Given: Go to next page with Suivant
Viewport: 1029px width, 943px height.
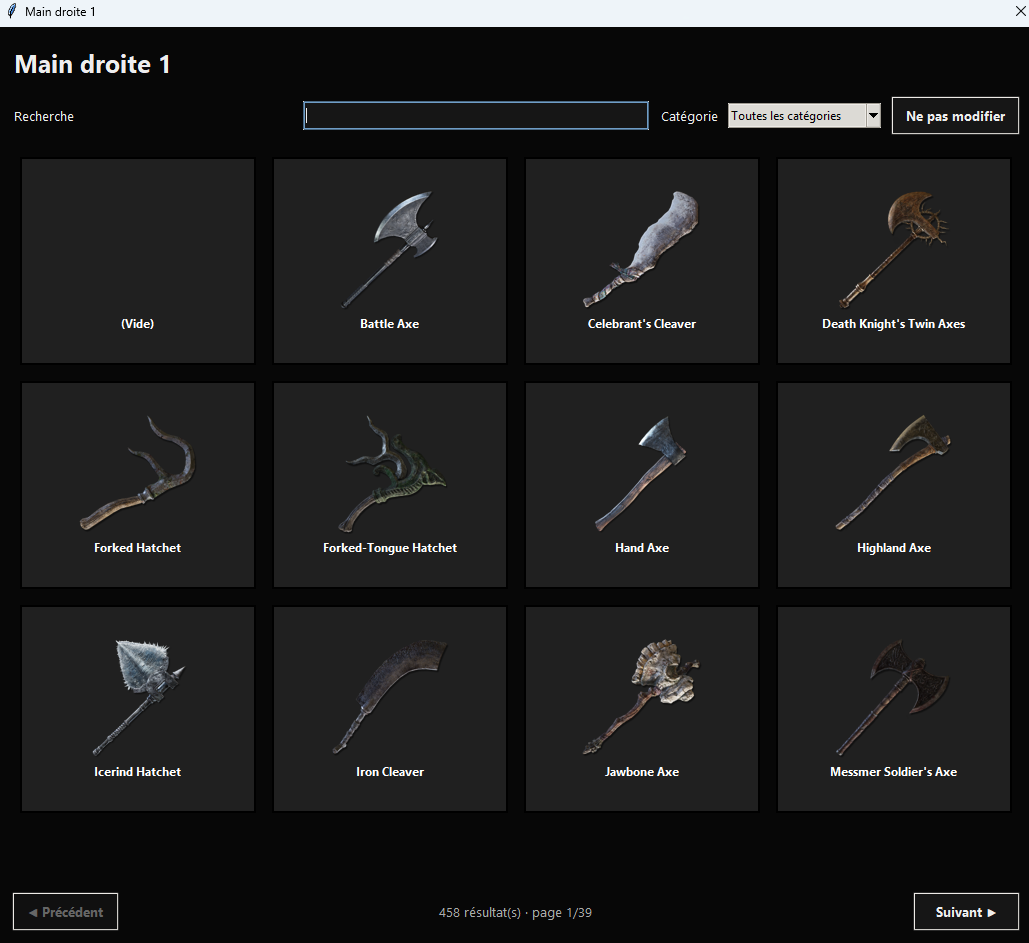Looking at the screenshot, I should tap(965, 912).
